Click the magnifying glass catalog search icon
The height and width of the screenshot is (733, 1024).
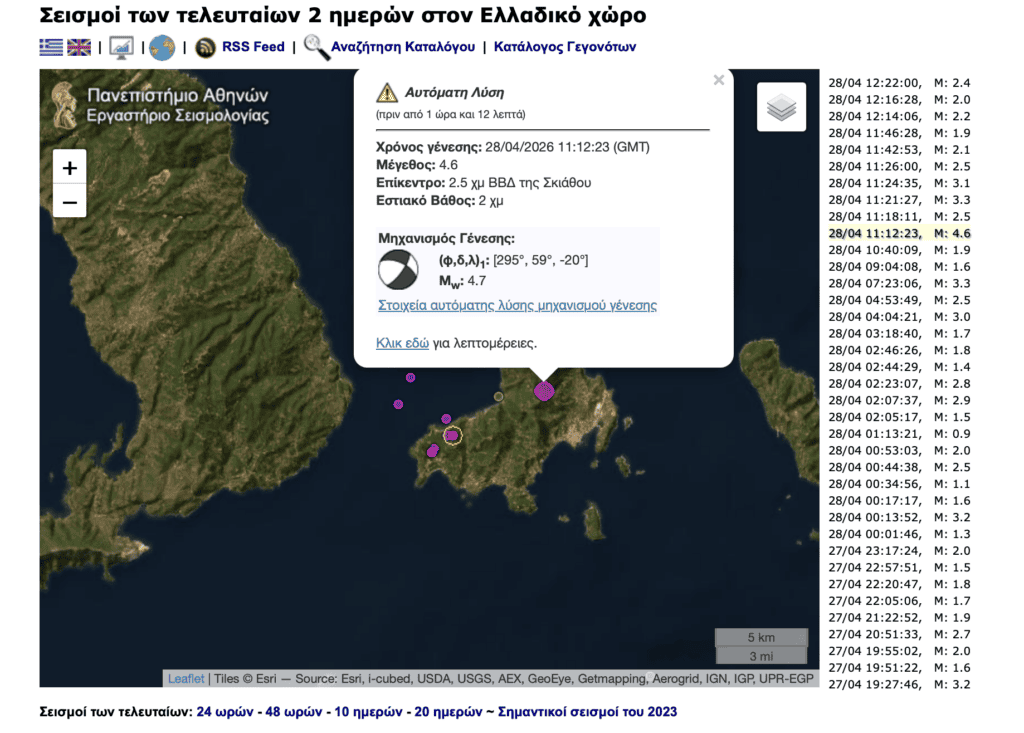coord(316,47)
